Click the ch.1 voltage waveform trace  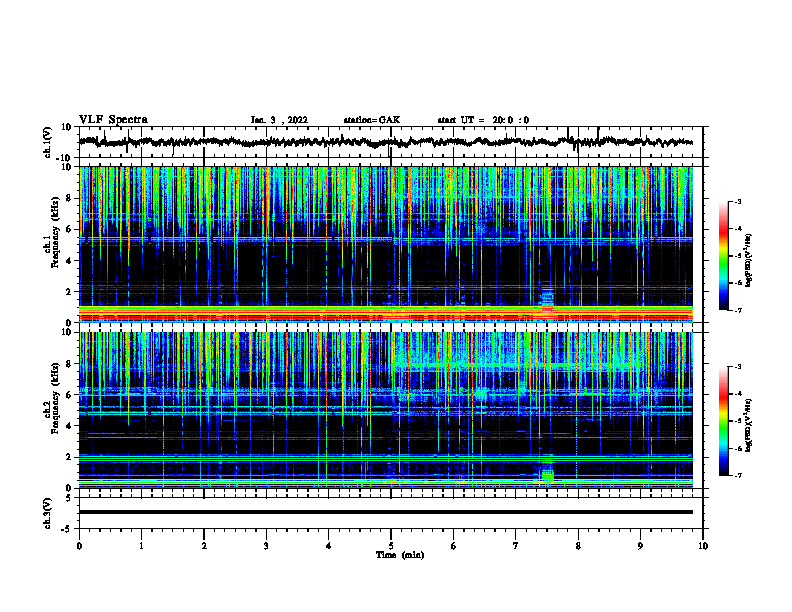pos(386,142)
